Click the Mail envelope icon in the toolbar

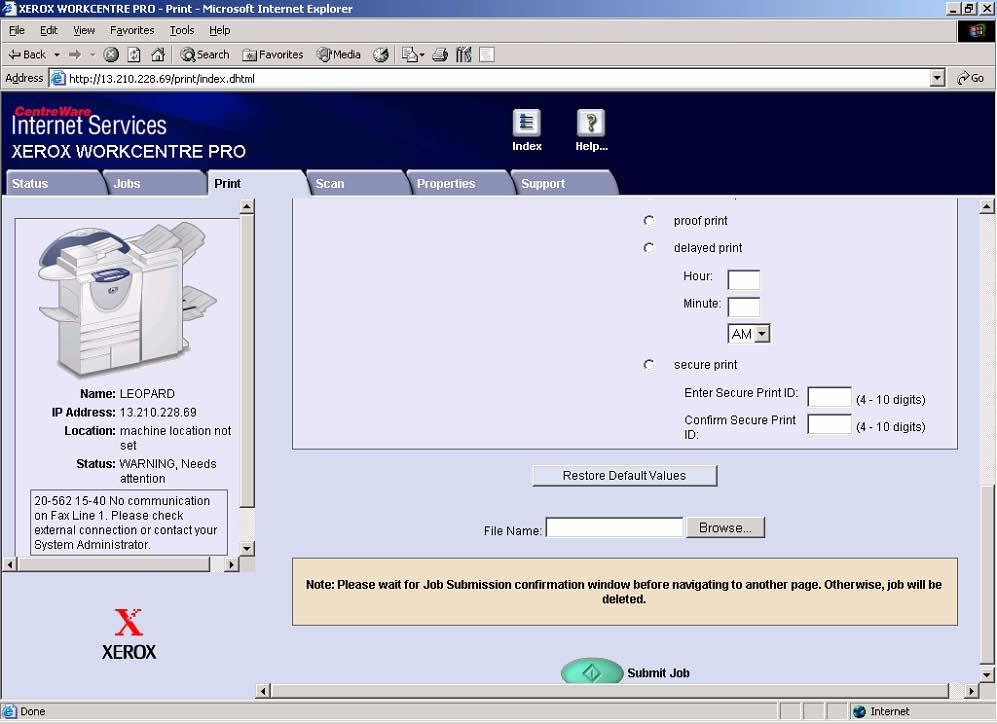409,55
